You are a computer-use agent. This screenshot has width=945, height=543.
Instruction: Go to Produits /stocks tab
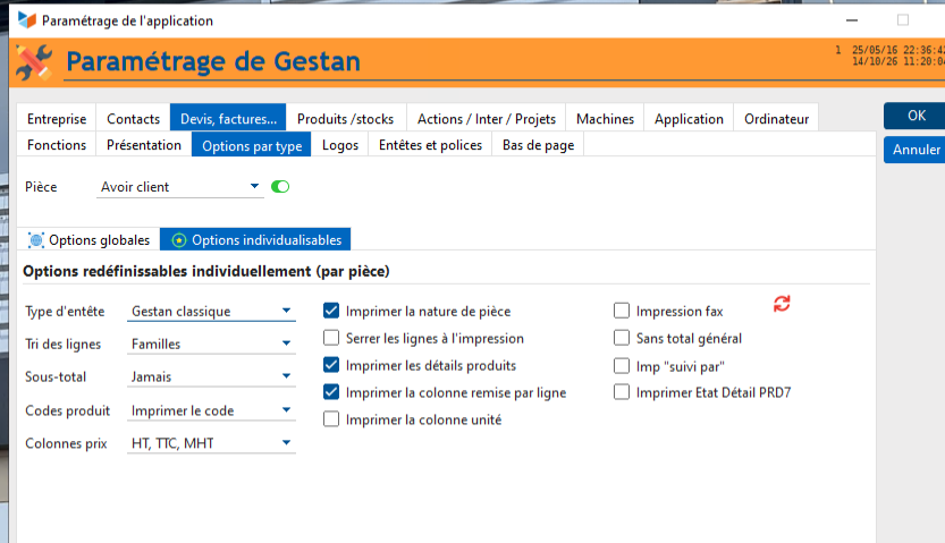click(345, 119)
